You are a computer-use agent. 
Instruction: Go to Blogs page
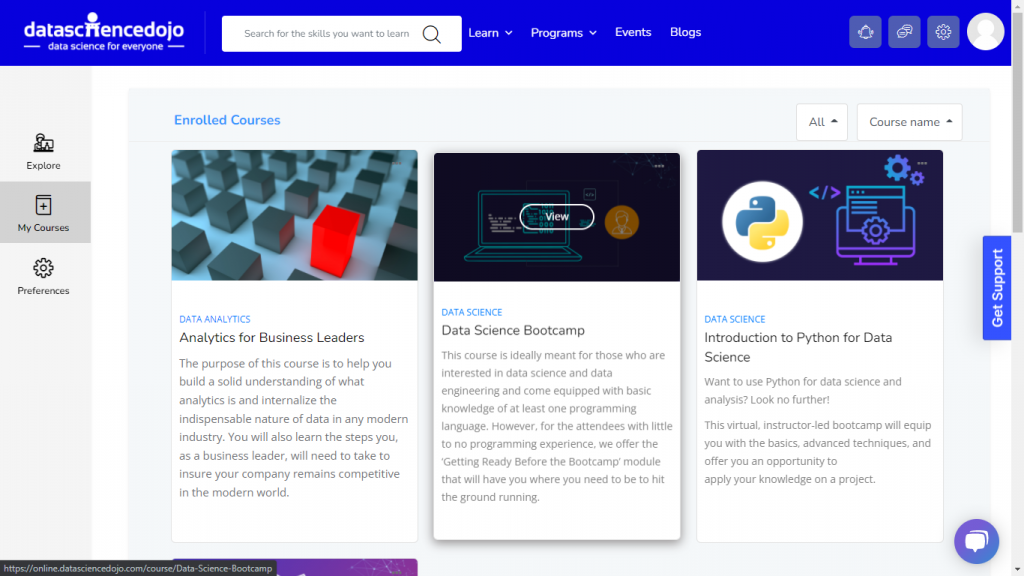coord(686,32)
